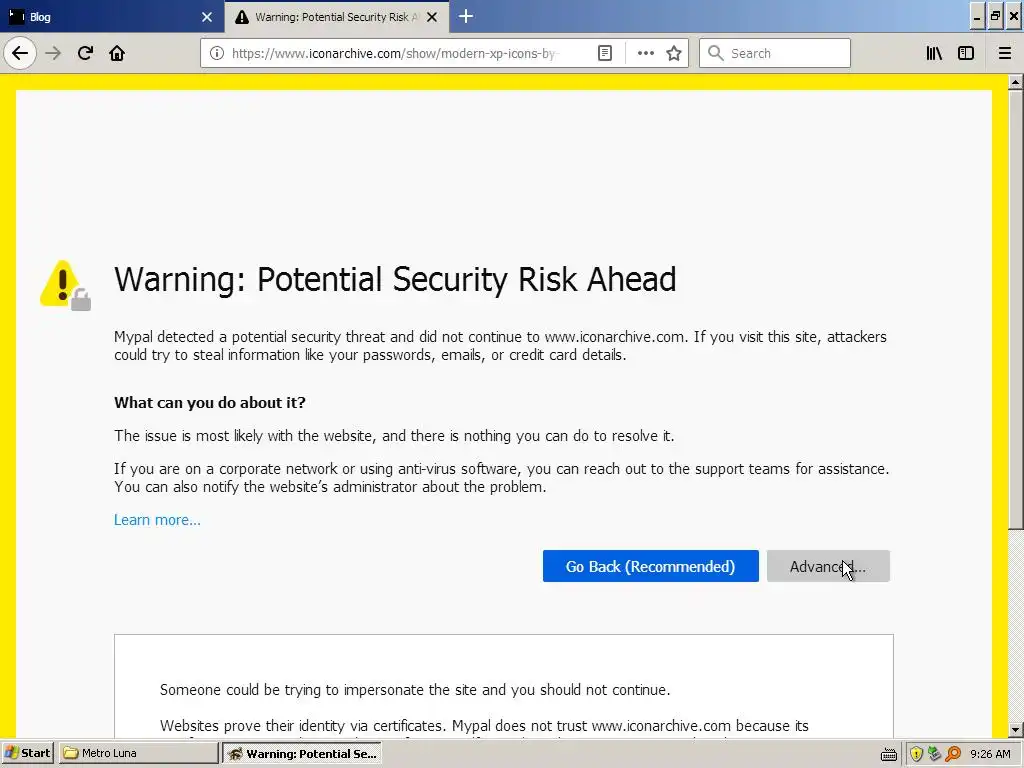Show sidebars icon in toolbar

[966, 53]
